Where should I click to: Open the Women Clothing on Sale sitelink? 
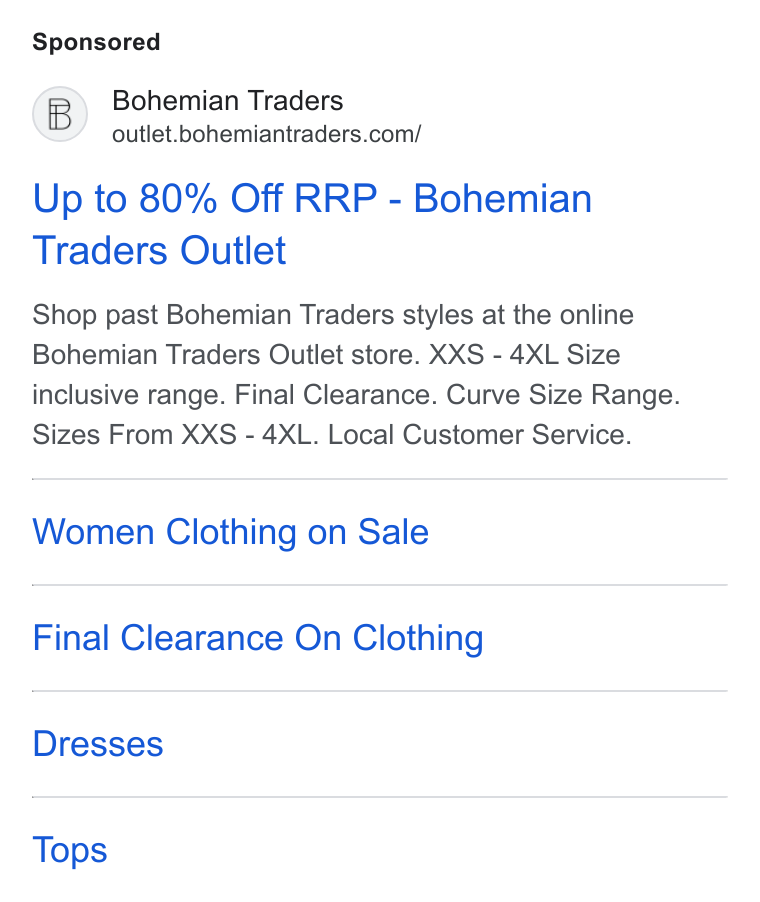[231, 532]
